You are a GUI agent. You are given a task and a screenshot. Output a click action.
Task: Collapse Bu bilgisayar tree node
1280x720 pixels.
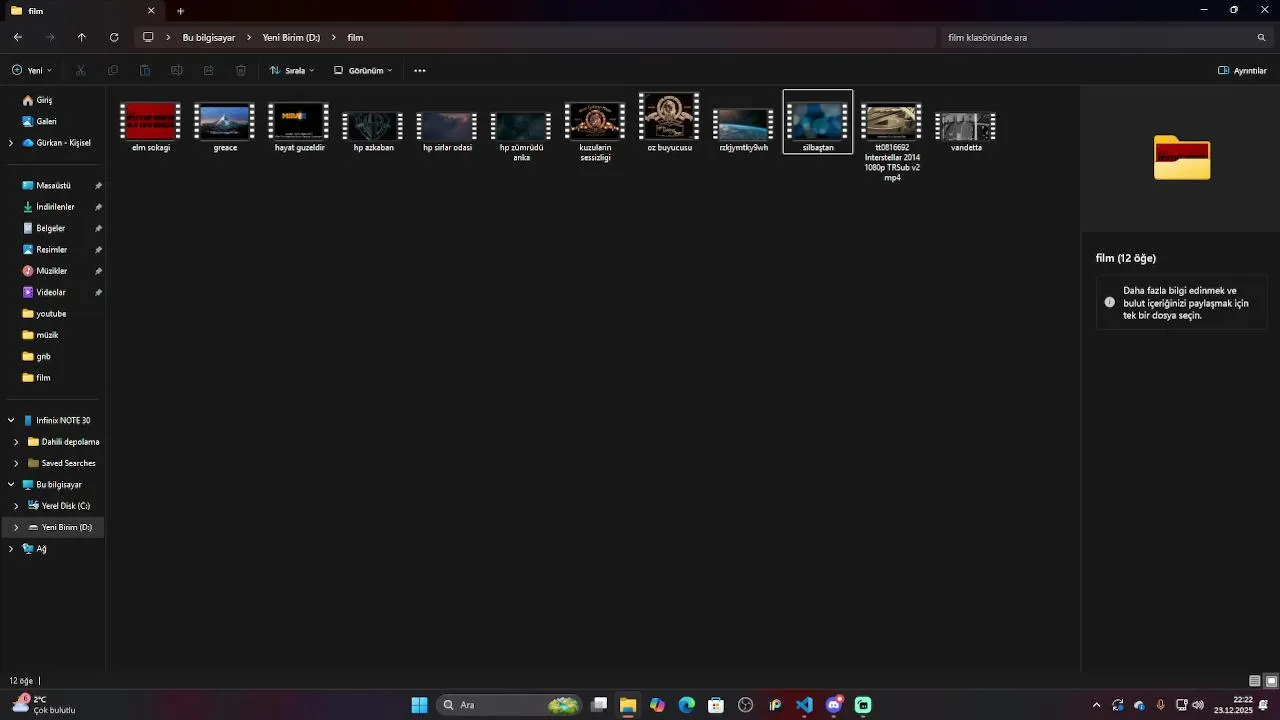click(x=11, y=485)
